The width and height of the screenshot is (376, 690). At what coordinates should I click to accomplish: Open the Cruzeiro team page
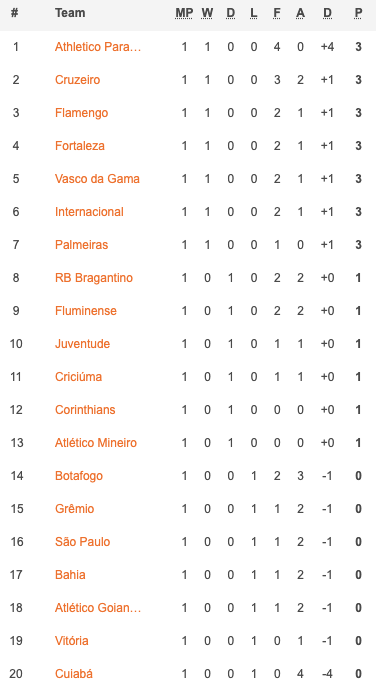(77, 80)
